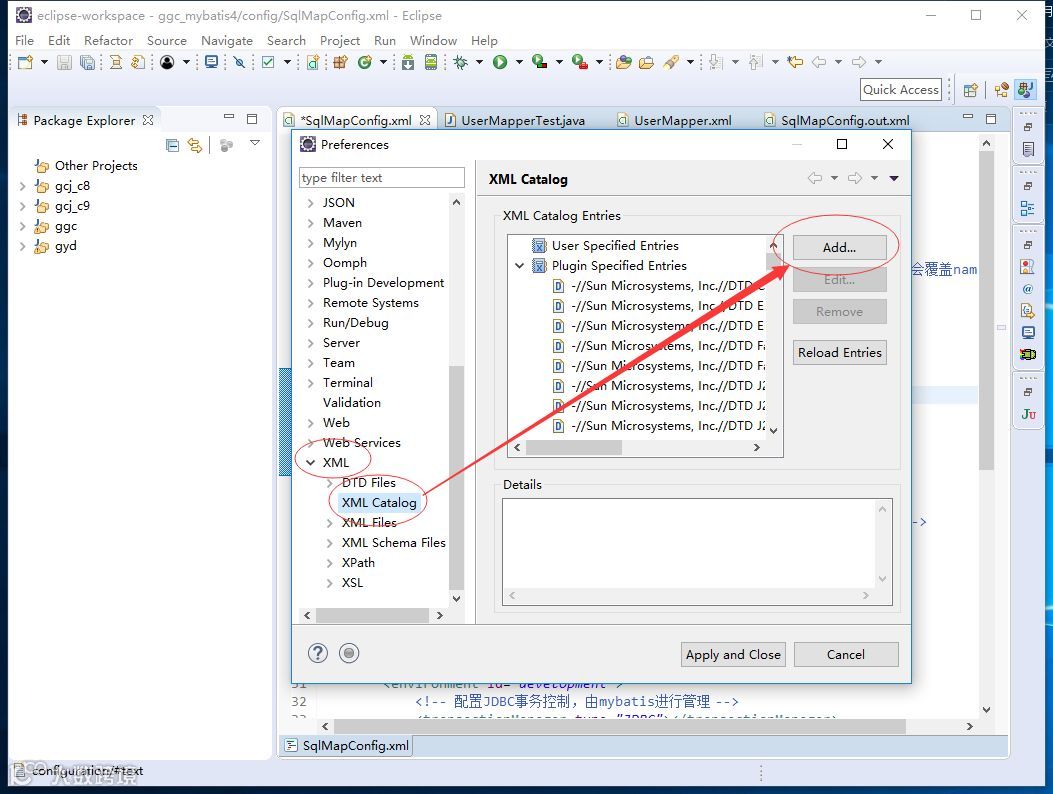Open the File menu
1053x794 pixels.
(x=24, y=40)
